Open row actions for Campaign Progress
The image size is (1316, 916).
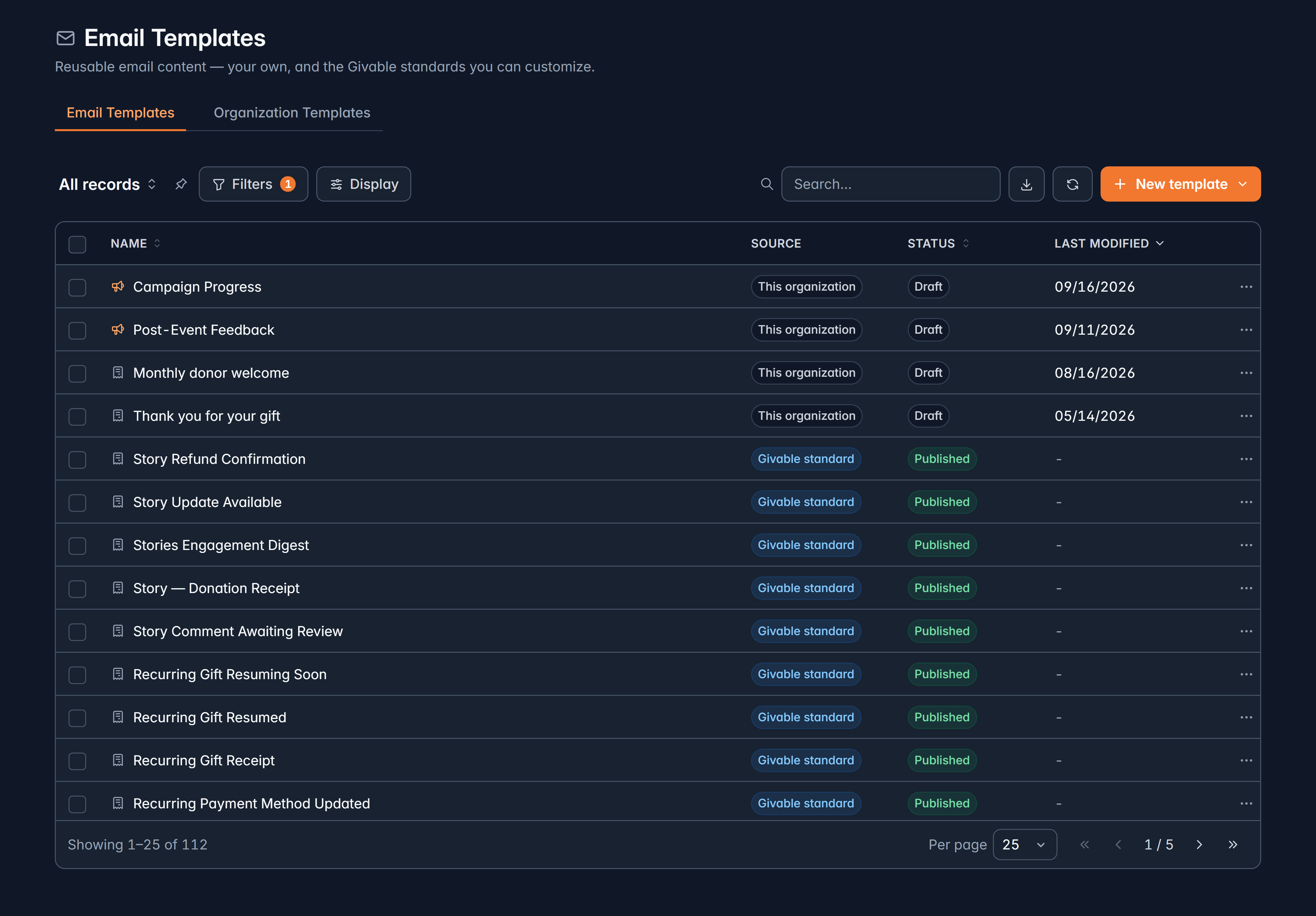pyautogui.click(x=1246, y=286)
